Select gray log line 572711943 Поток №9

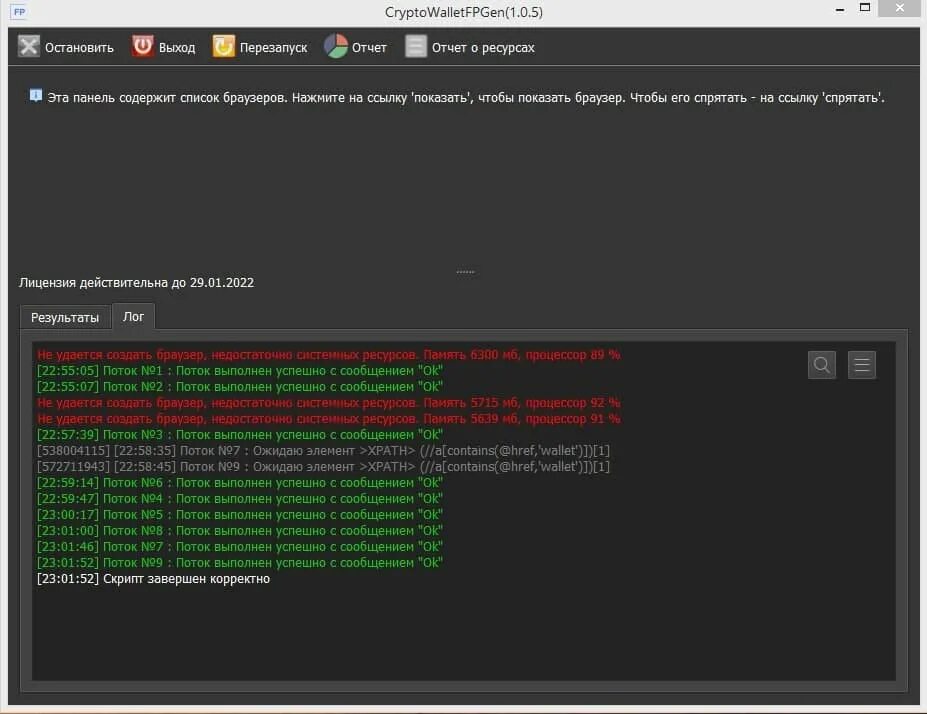pos(323,466)
